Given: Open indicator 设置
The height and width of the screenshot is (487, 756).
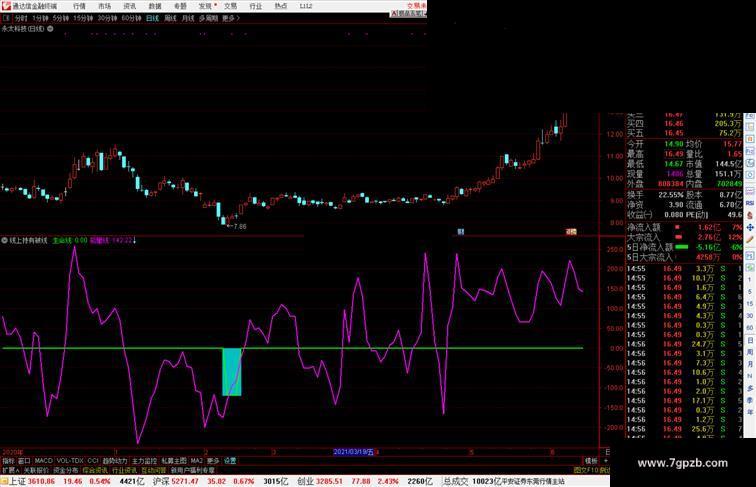Looking at the screenshot, I should pyautogui.click(x=230, y=461).
